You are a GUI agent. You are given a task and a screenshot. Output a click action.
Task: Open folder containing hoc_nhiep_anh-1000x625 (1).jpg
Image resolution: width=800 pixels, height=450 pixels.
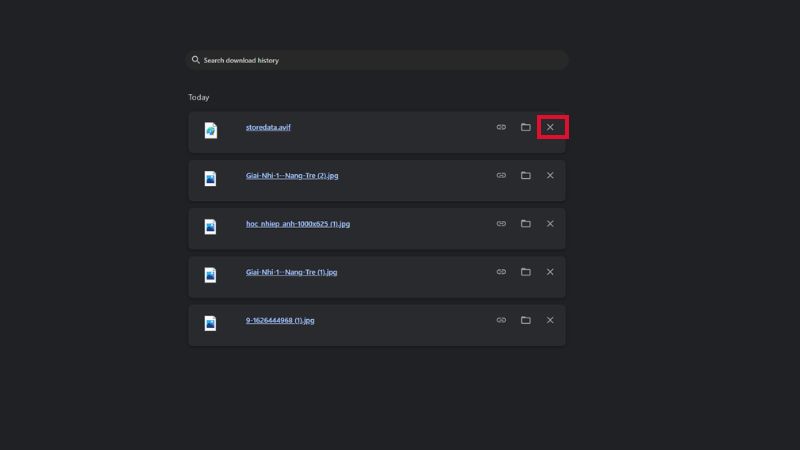525,224
